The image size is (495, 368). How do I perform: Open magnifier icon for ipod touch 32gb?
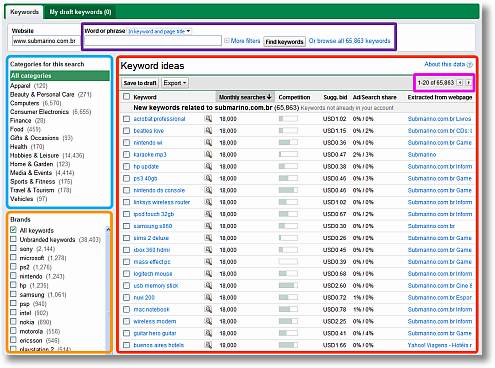(x=208, y=214)
